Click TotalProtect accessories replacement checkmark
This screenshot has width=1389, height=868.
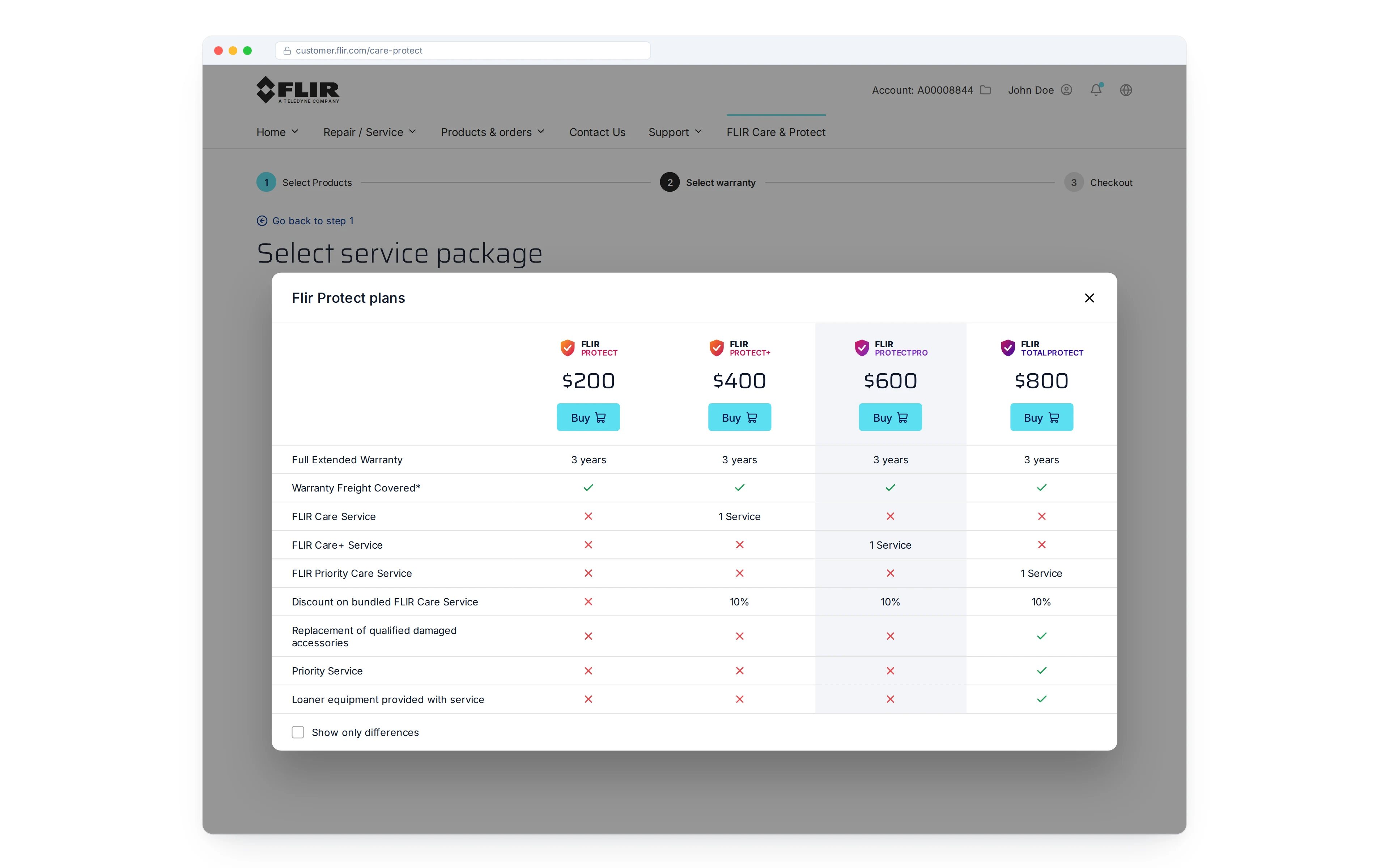[1042, 635]
